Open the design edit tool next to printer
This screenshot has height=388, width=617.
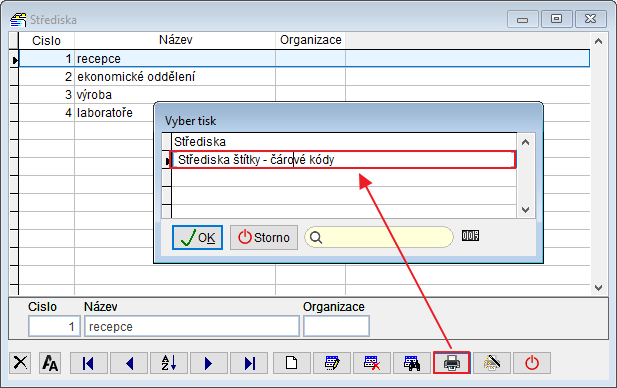[492, 362]
